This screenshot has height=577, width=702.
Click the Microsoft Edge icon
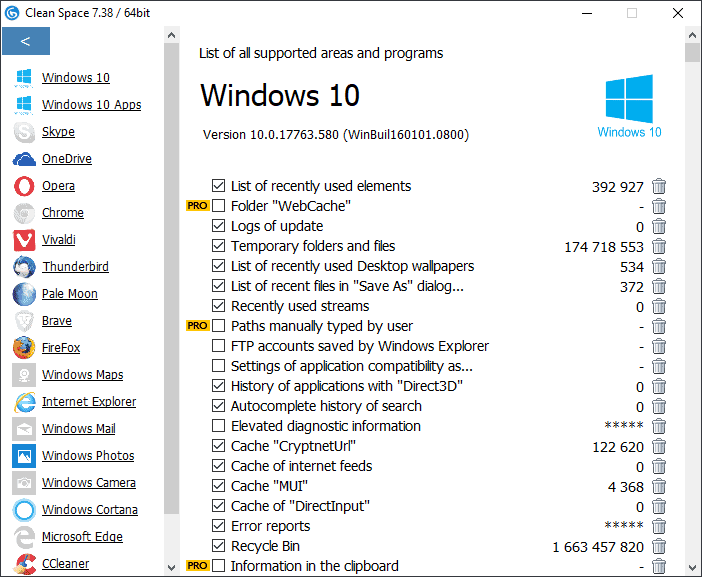pyautogui.click(x=25, y=537)
